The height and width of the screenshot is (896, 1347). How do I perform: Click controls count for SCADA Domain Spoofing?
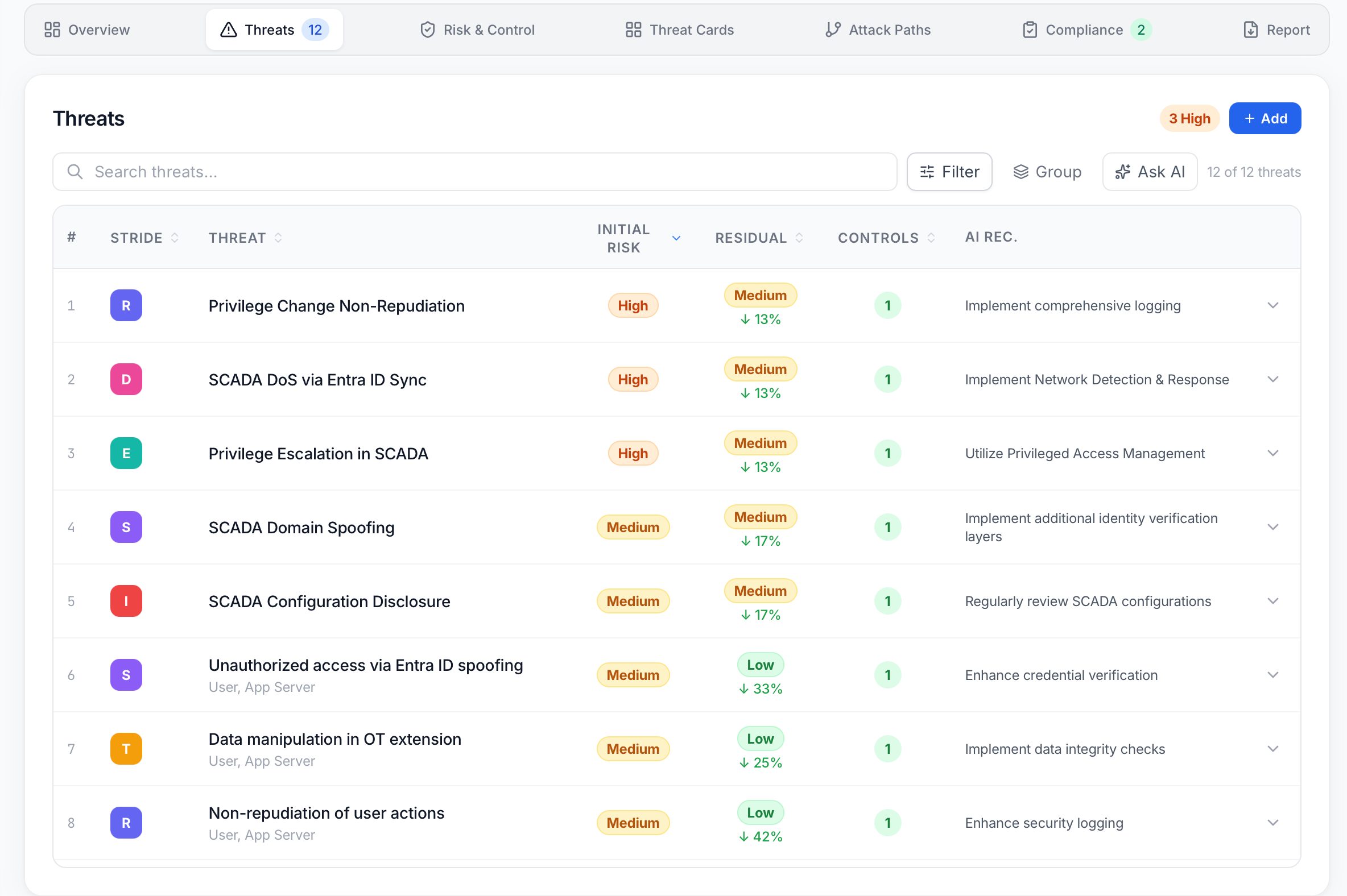tap(887, 527)
